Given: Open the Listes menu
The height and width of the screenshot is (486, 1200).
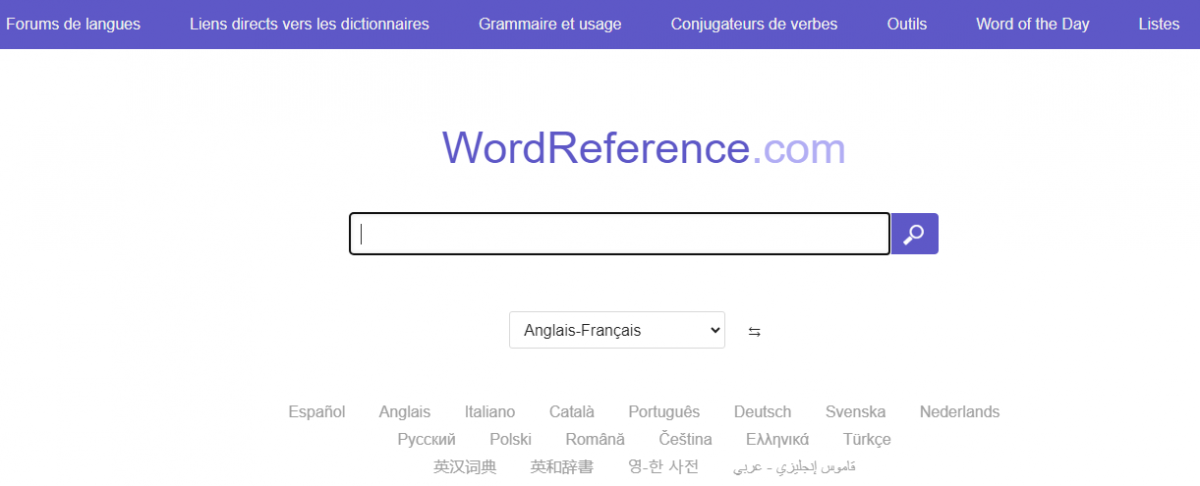Looking at the screenshot, I should [x=1159, y=24].
